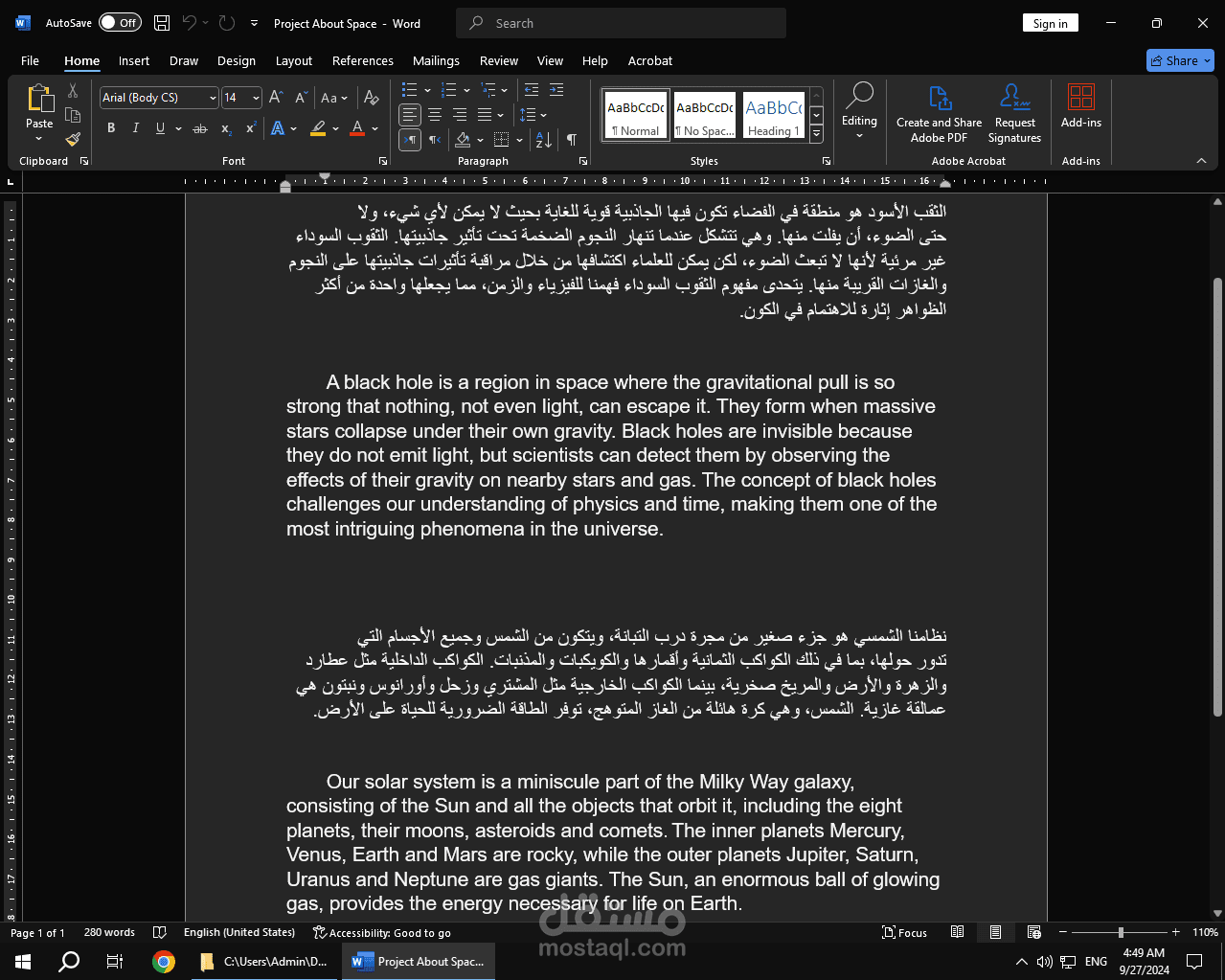Image resolution: width=1225 pixels, height=980 pixels.
Task: Open the References tab
Action: tap(363, 60)
